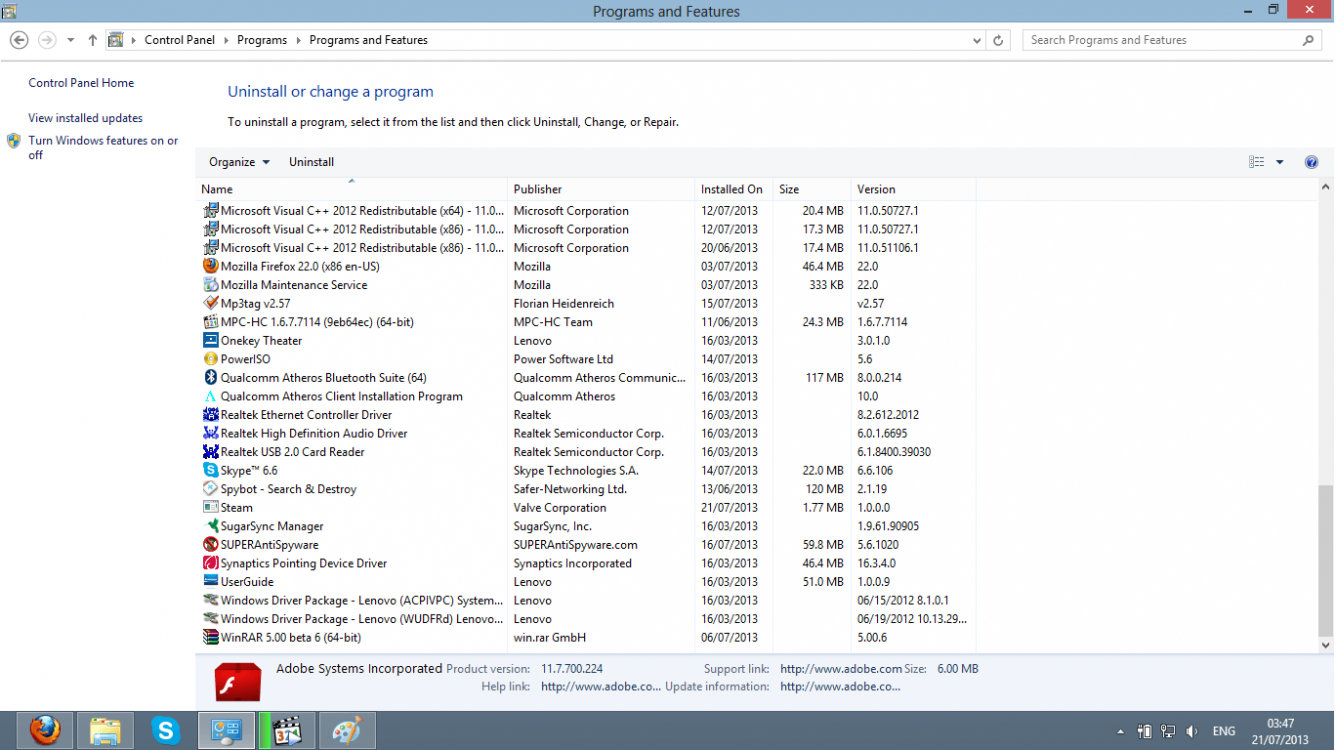Image resolution: width=1336 pixels, height=750 pixels.
Task: Go up one level with up arrow
Action: point(92,40)
